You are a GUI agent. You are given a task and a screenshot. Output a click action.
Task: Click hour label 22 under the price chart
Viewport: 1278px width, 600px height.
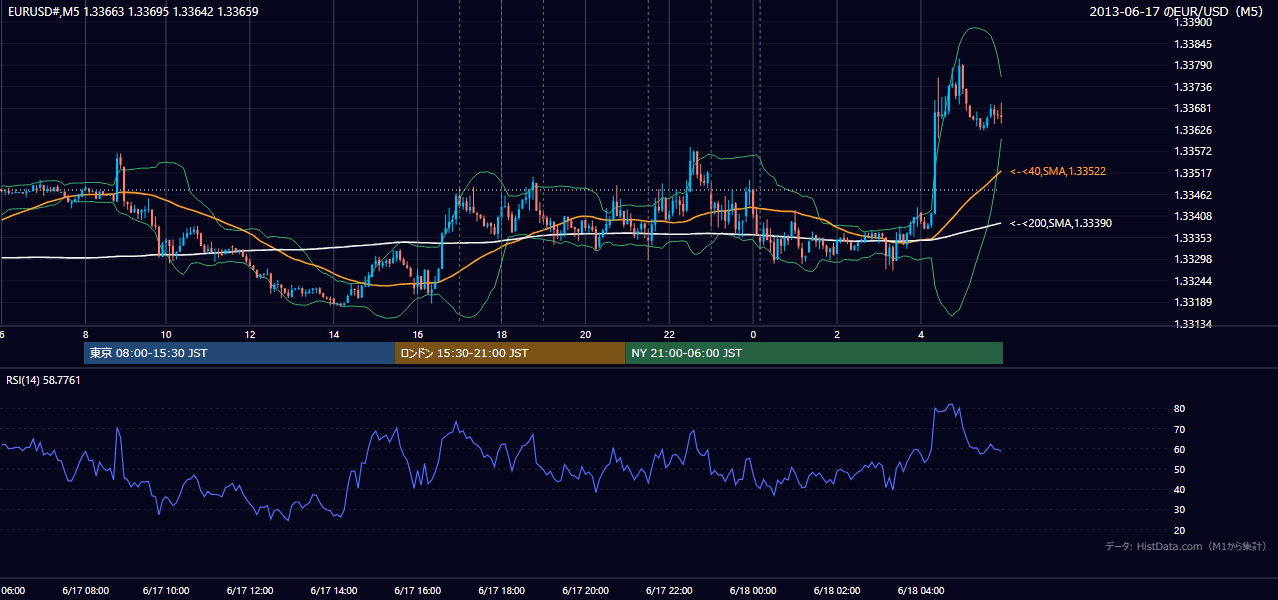tap(670, 335)
